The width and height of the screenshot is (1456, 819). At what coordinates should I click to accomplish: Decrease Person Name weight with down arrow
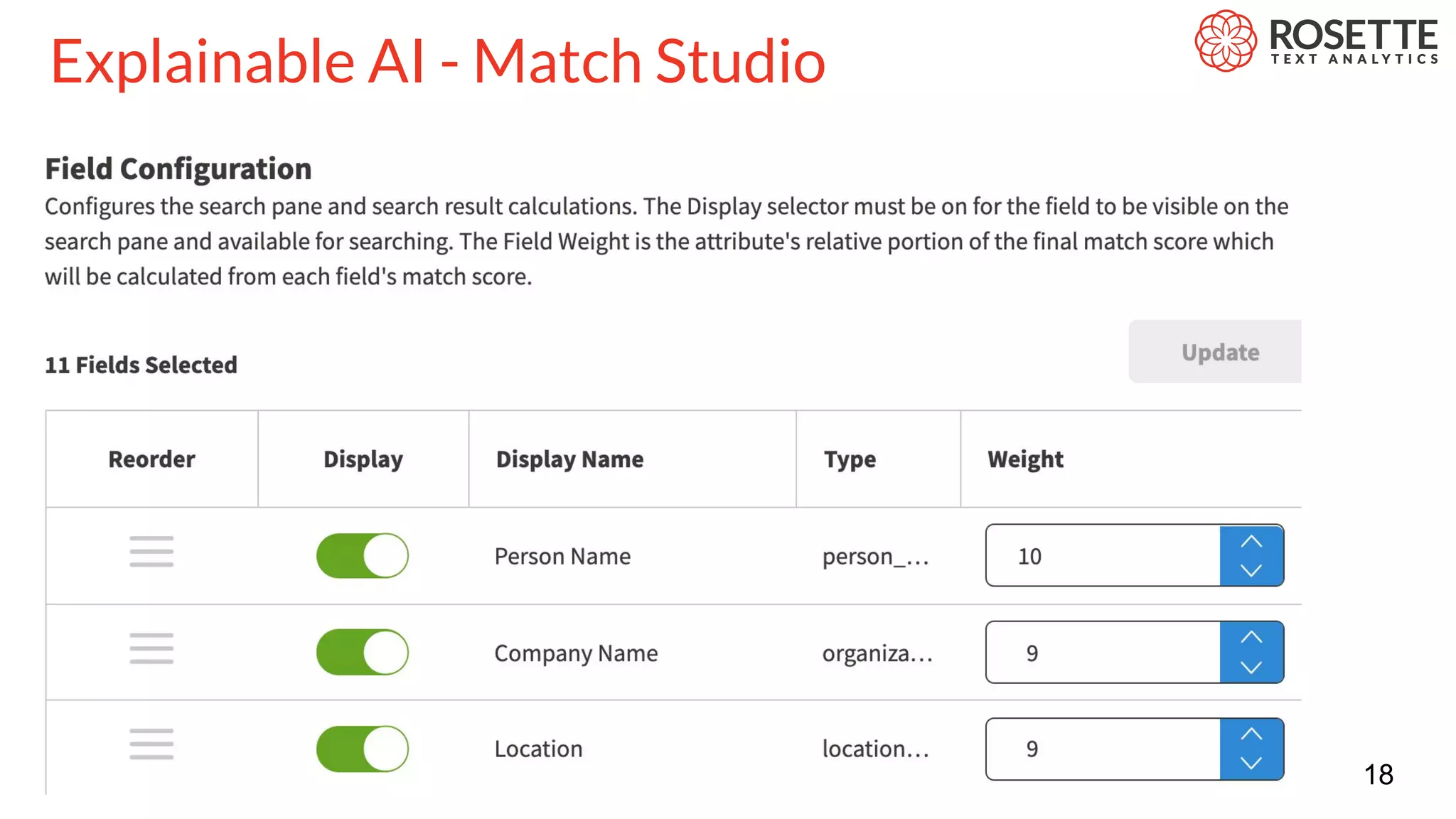(1251, 570)
